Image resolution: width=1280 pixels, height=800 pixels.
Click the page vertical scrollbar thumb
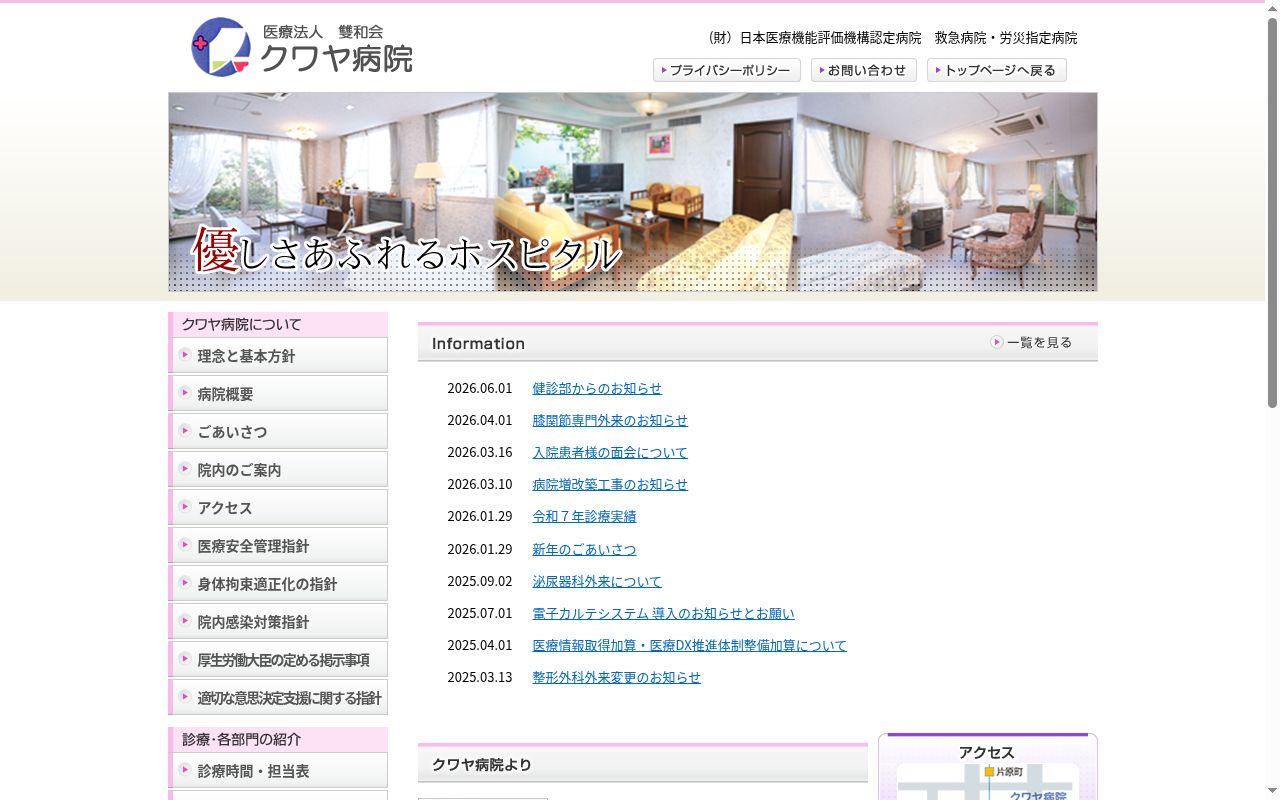pos(1272,212)
